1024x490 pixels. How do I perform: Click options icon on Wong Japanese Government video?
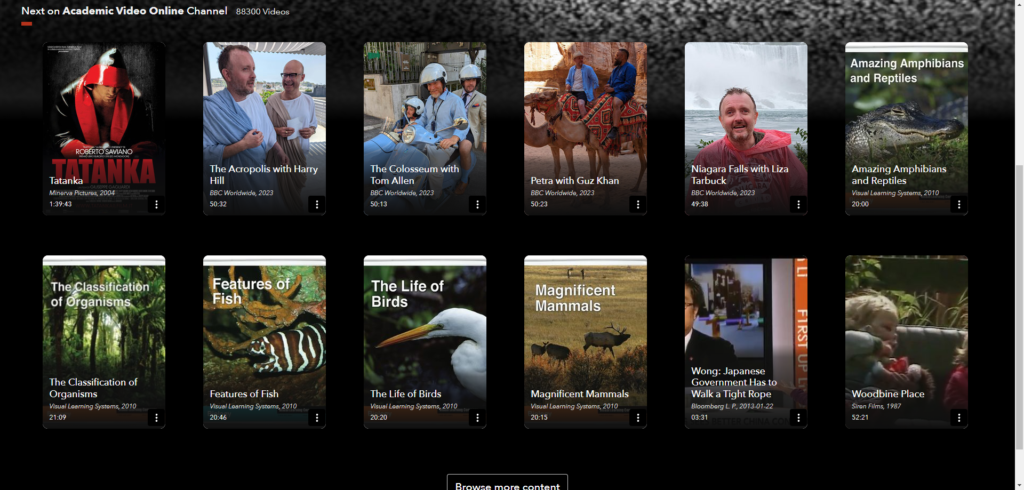tap(798, 418)
